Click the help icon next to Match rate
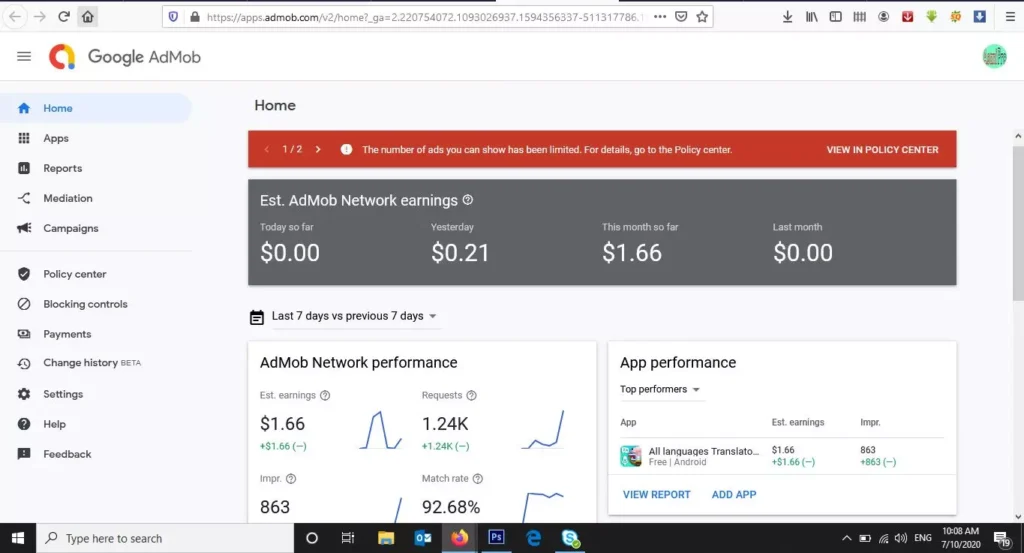This screenshot has height=553, width=1024. click(x=477, y=479)
